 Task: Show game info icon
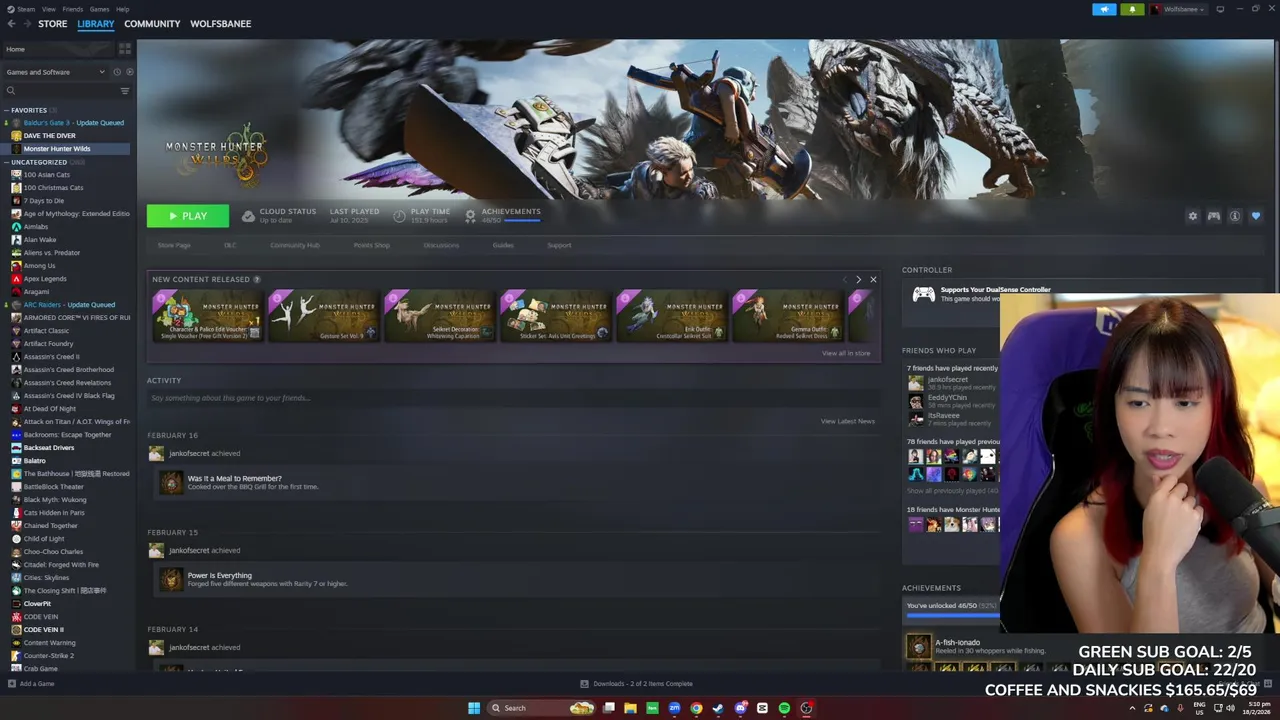click(x=1235, y=216)
